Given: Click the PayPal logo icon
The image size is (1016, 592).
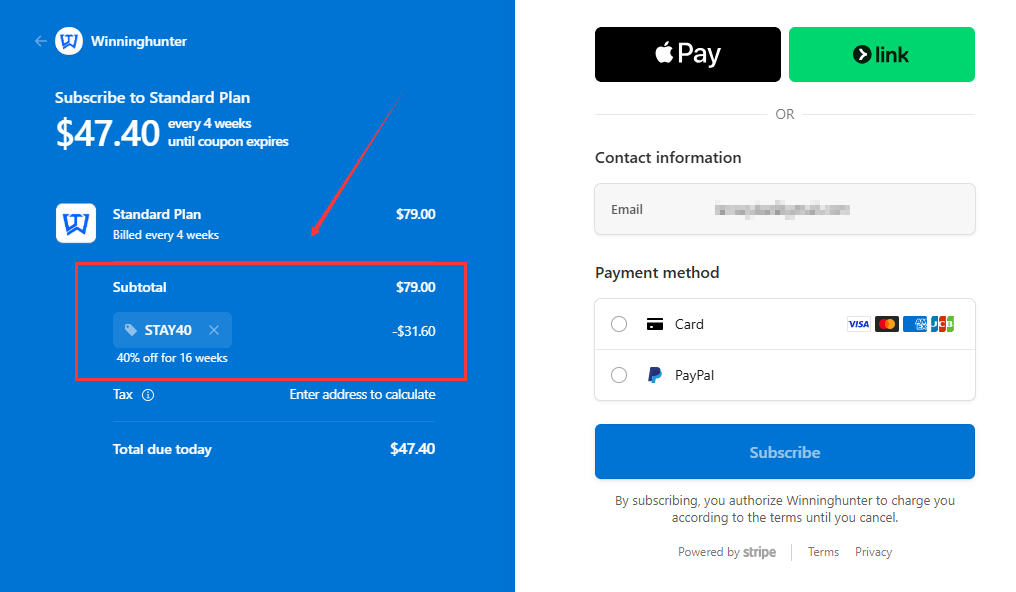Looking at the screenshot, I should click(655, 375).
